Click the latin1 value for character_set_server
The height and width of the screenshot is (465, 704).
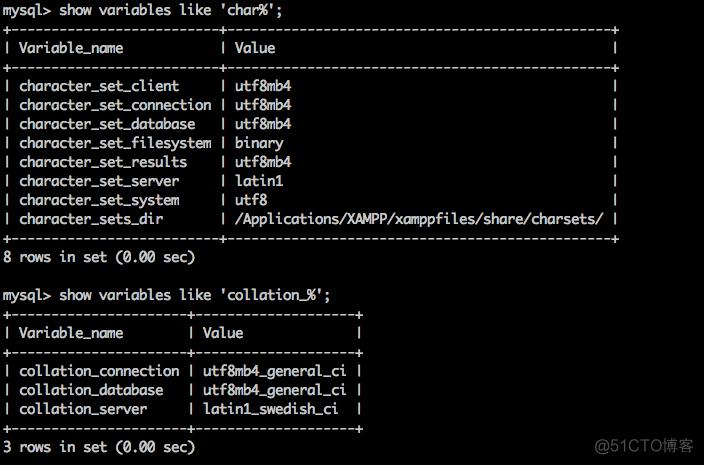259,181
